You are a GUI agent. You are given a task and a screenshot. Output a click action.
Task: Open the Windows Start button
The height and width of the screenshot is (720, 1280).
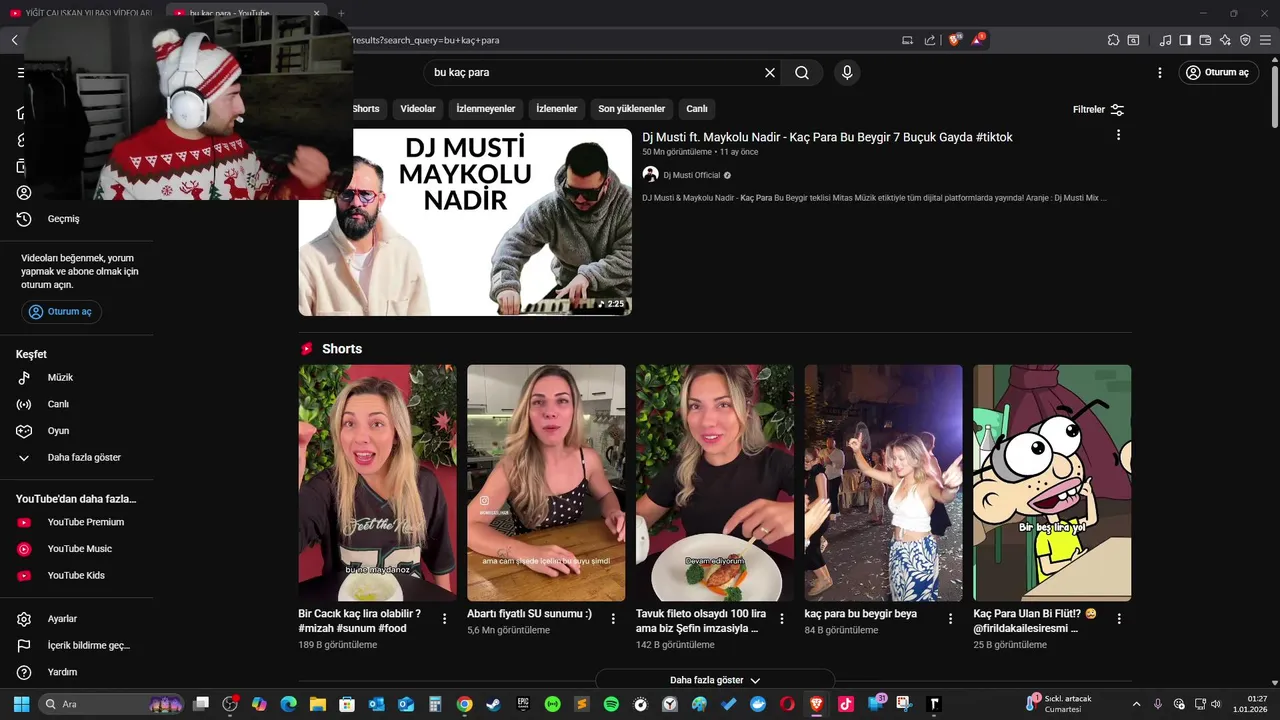21,704
